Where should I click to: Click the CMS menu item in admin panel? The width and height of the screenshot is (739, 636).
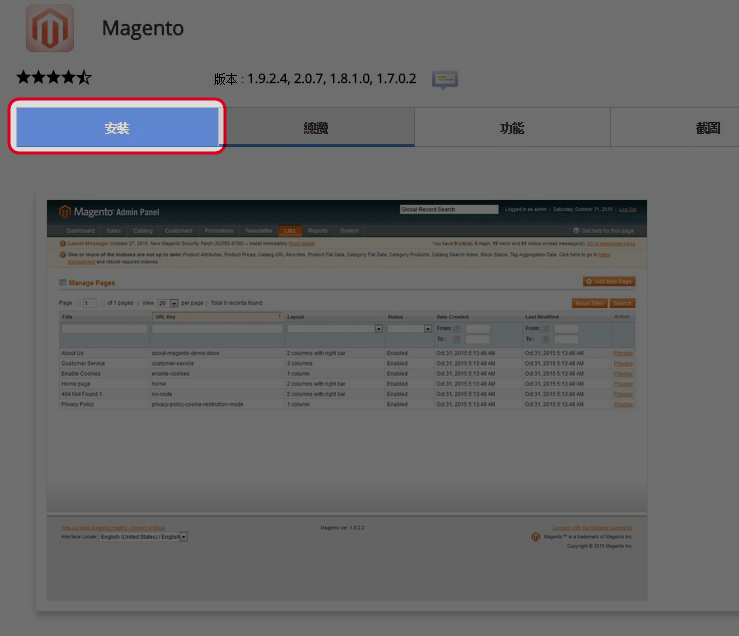(290, 230)
